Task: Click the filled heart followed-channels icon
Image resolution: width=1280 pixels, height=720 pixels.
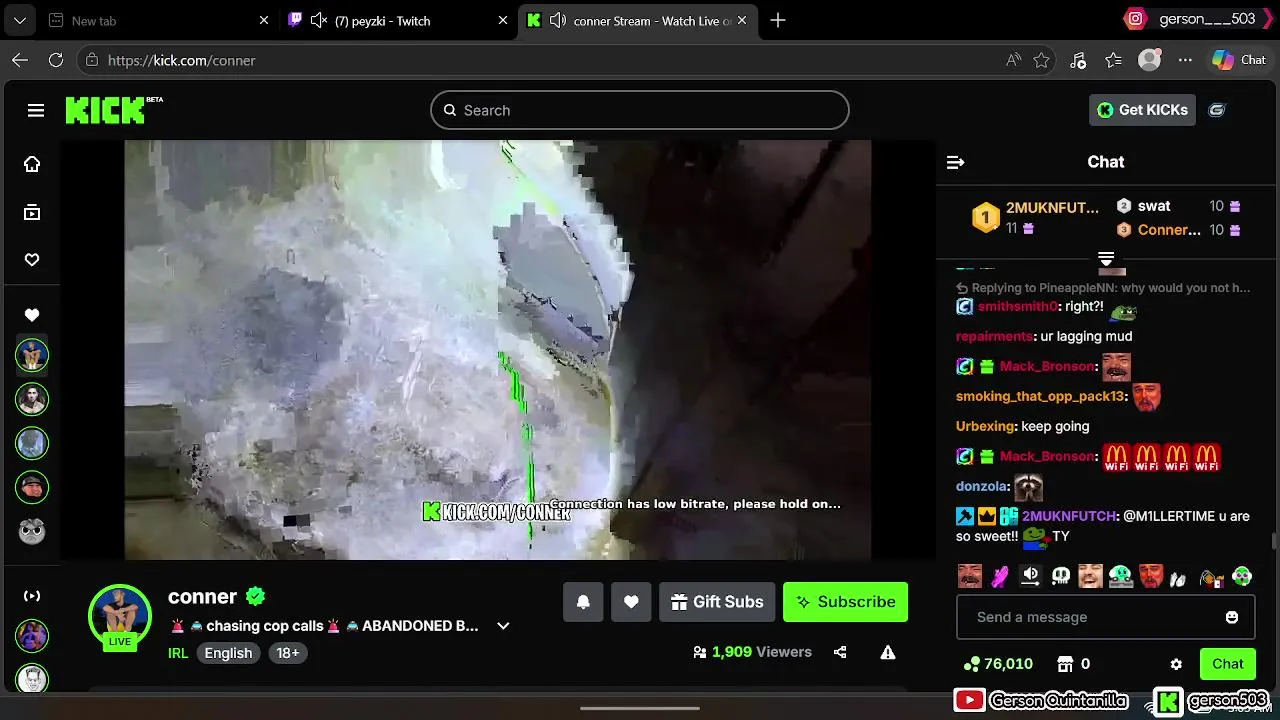Action: coord(32,315)
